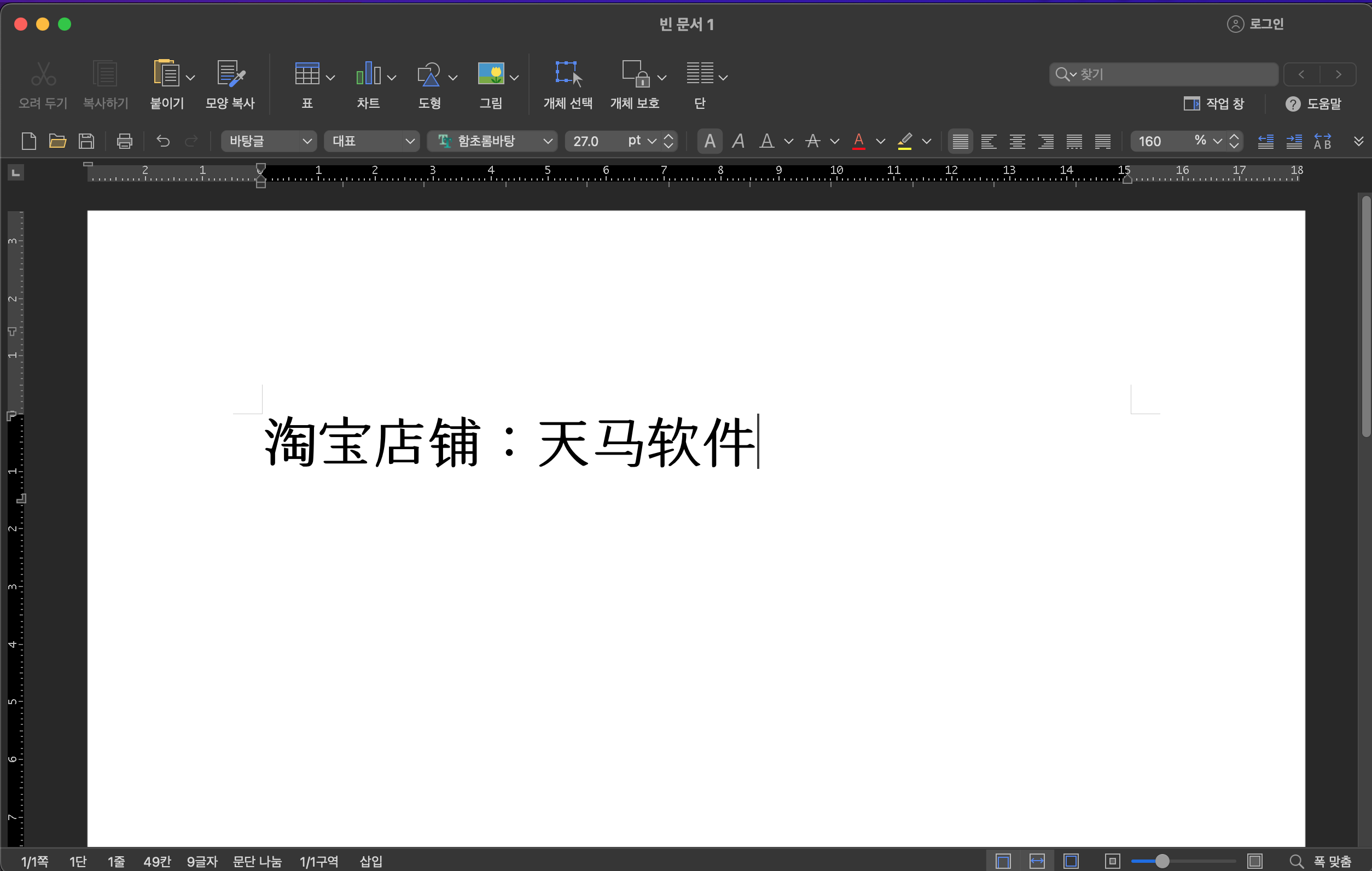Select the Format Copy (모양 복사) tool

230,74
